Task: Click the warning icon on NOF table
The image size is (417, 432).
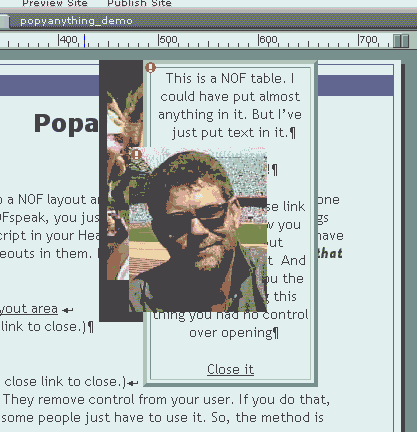Action: [151, 68]
